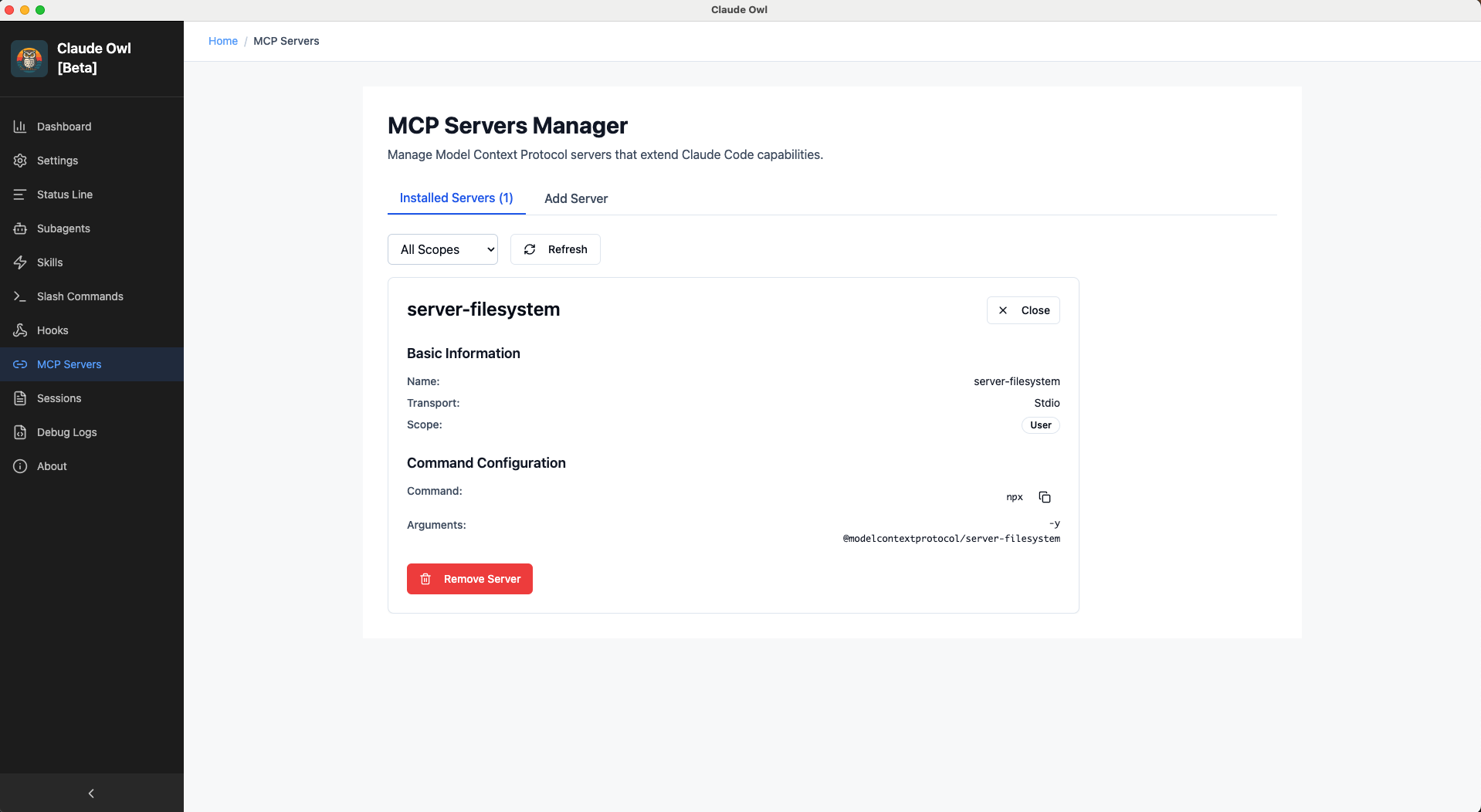Image resolution: width=1481 pixels, height=812 pixels.
Task: Collapse the sidebar with chevron arrow
Action: pyautogui.click(x=91, y=793)
